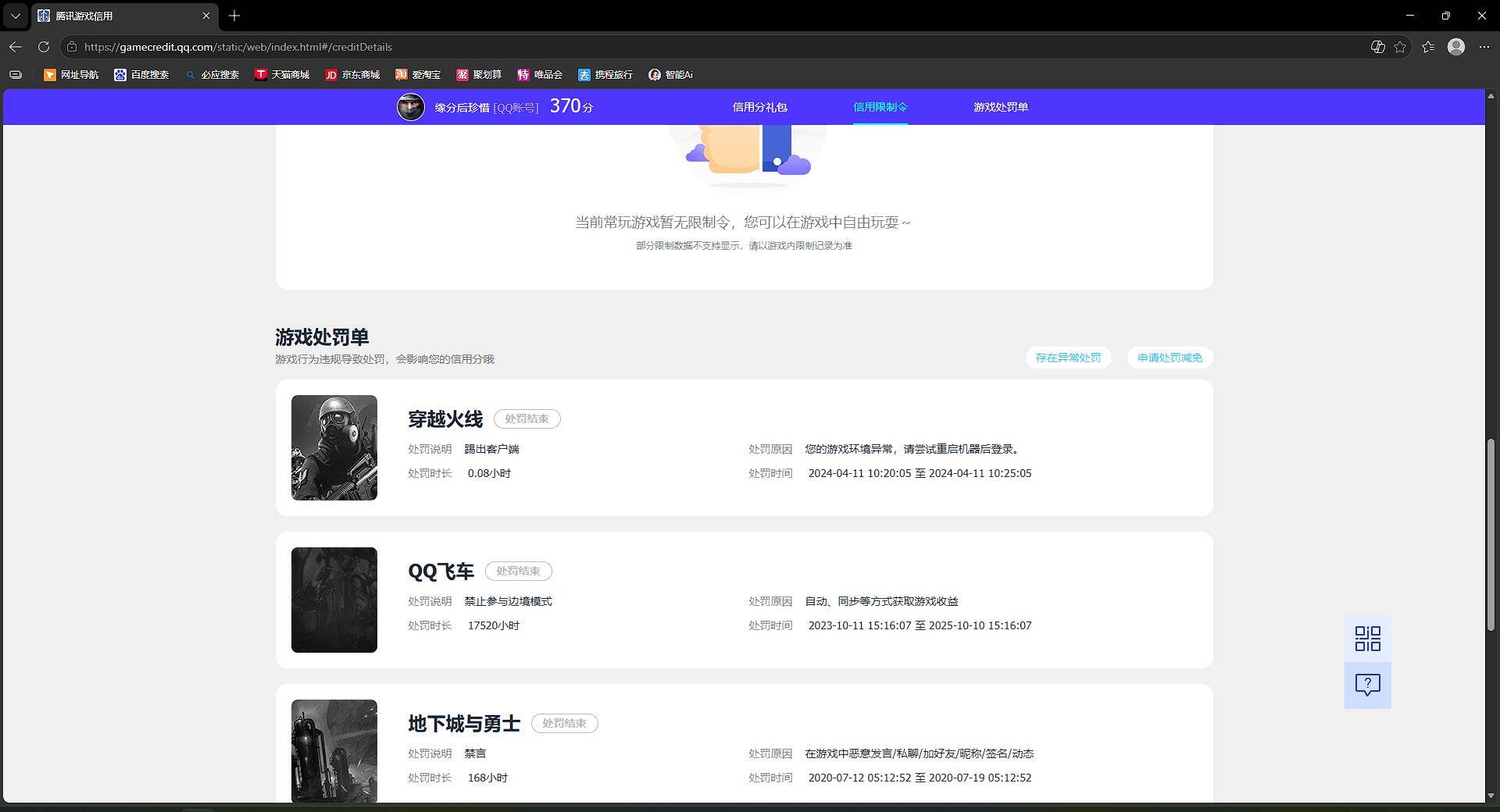Open browser settings and more menu
The height and width of the screenshot is (812, 1500).
[x=1484, y=47]
